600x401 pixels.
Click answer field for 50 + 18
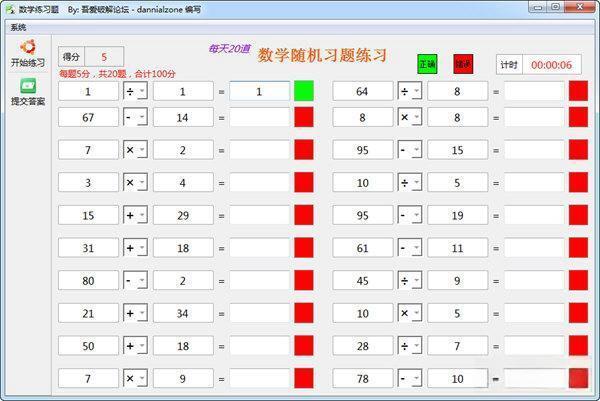[x=259, y=346]
